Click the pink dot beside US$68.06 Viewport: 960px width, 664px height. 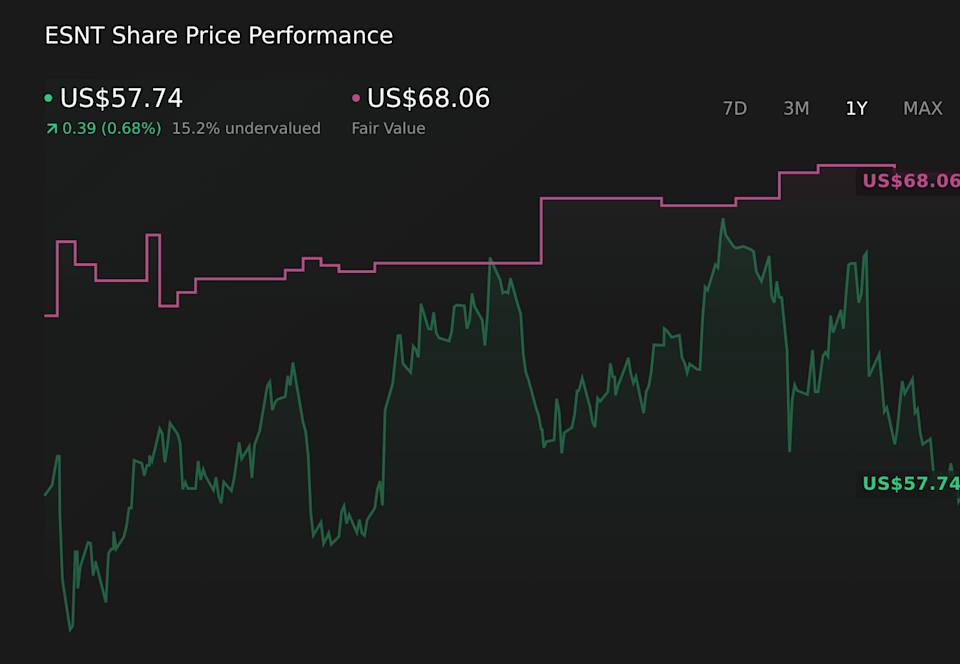(x=355, y=98)
